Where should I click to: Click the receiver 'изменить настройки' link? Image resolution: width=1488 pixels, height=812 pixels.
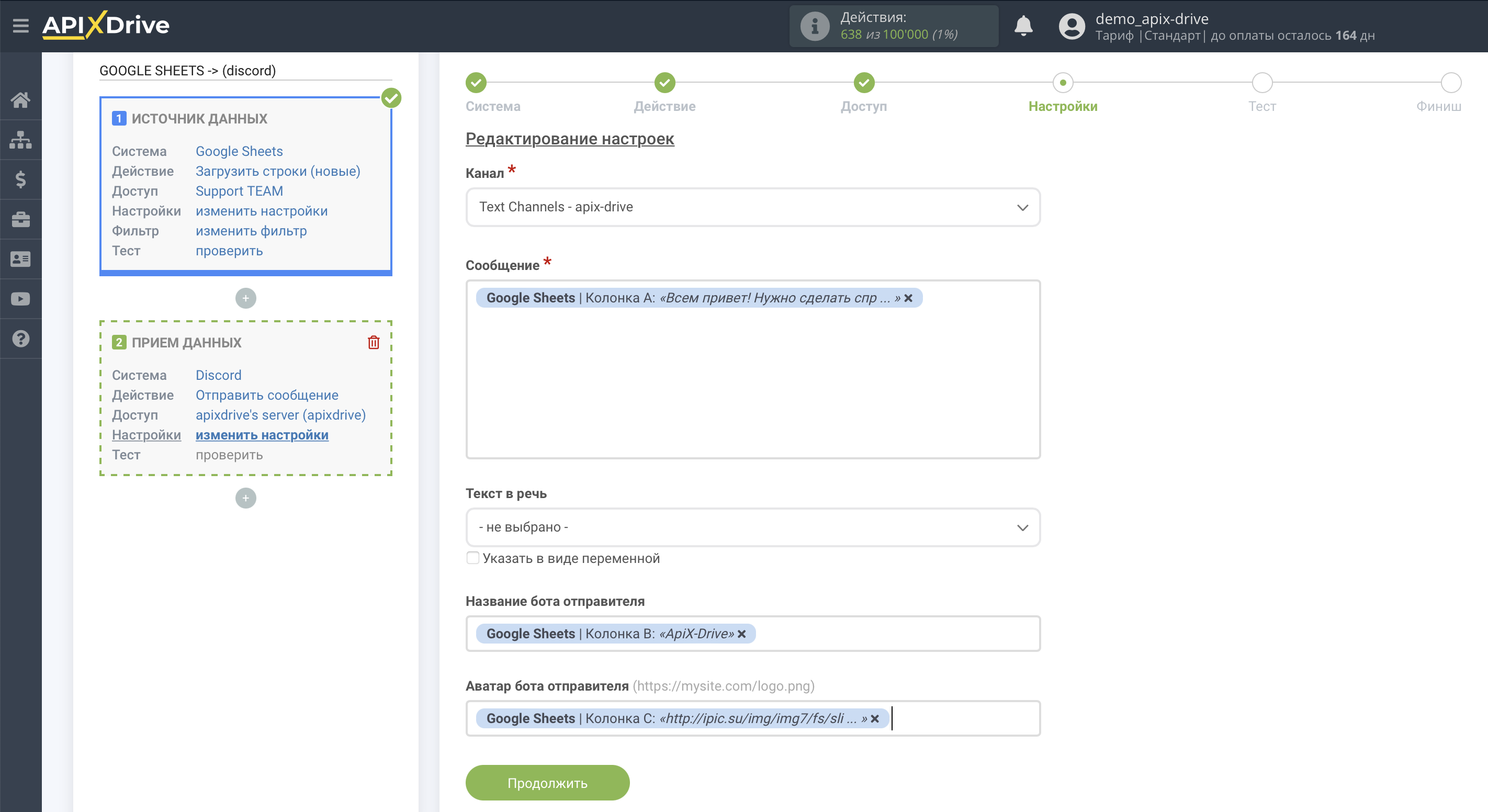coord(262,435)
